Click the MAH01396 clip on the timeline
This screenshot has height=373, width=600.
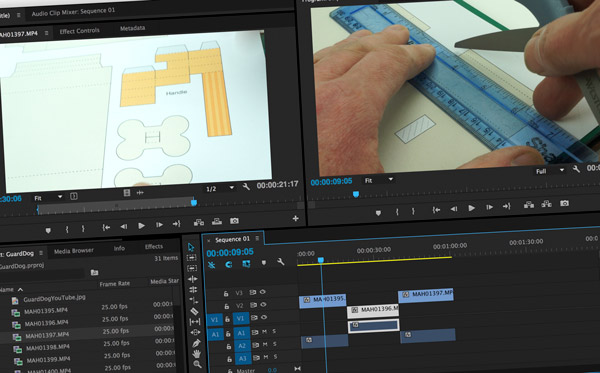click(373, 309)
